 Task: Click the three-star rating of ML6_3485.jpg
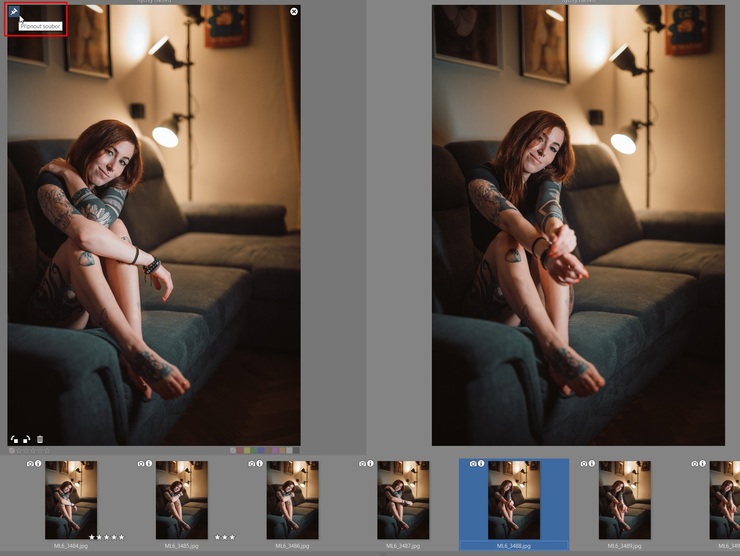click(x=225, y=537)
